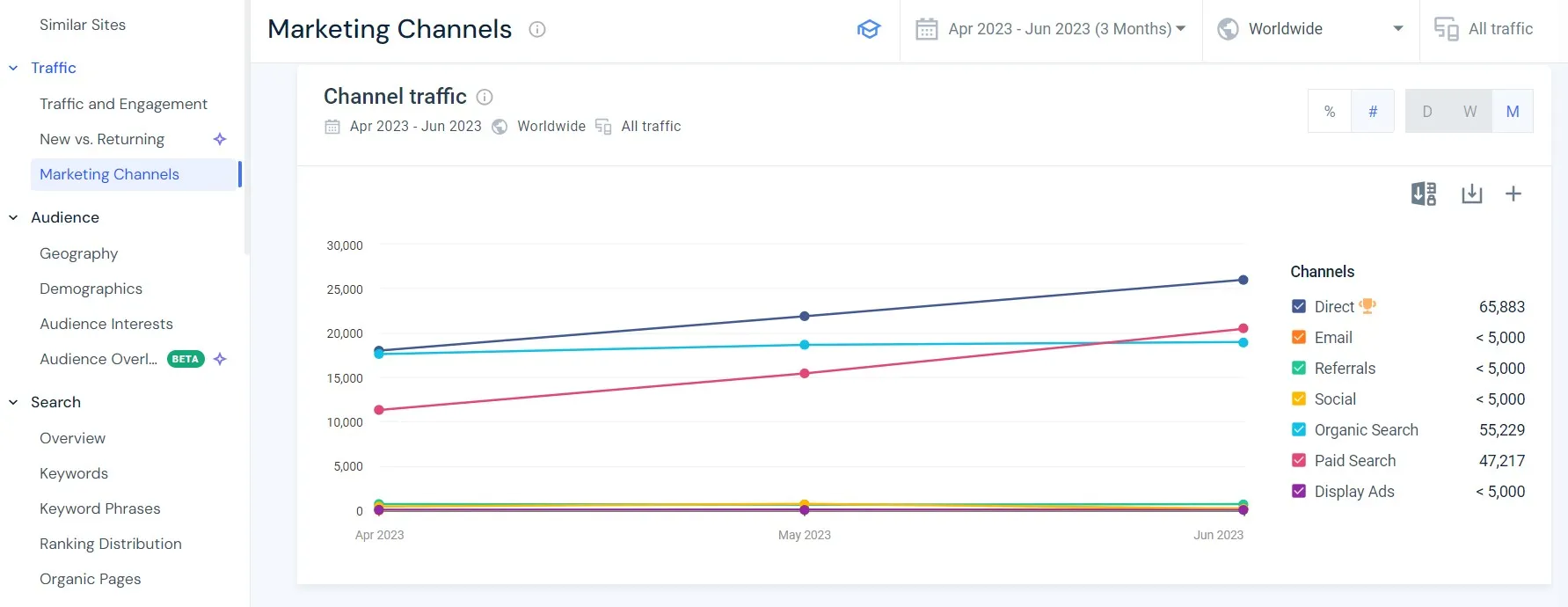Disable the Organic Search checkbox

1298,429
